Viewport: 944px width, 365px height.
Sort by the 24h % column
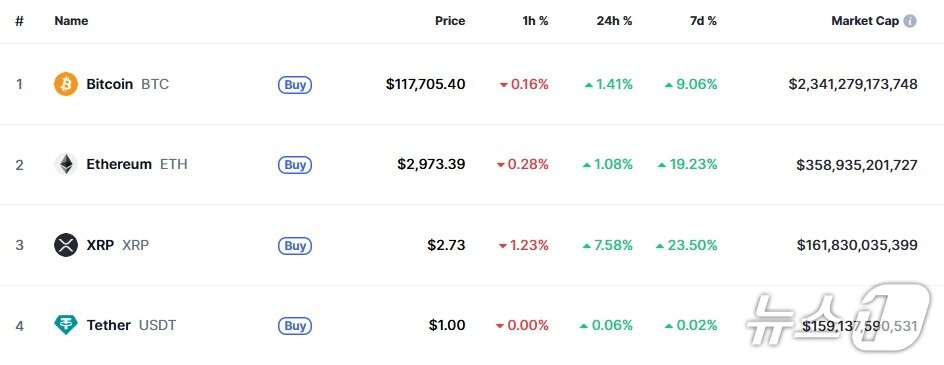click(615, 21)
